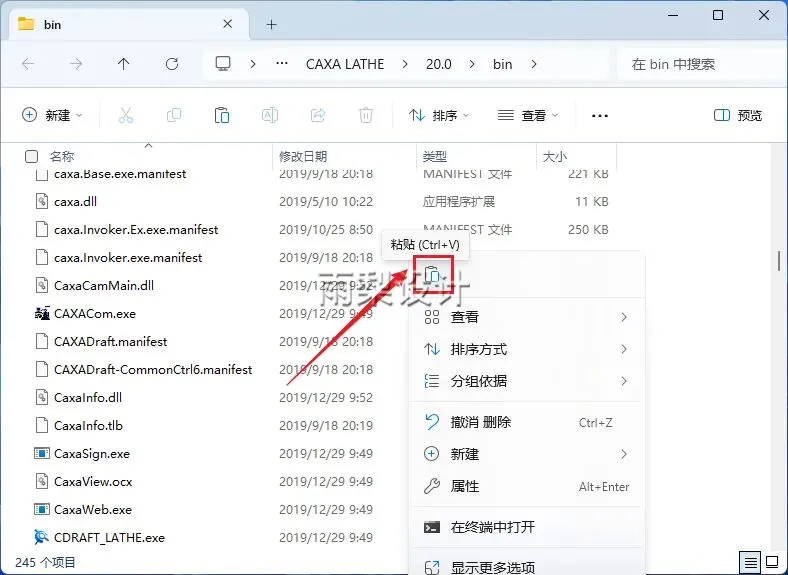Select the CaxaCamMain.dll file icon

(42, 285)
